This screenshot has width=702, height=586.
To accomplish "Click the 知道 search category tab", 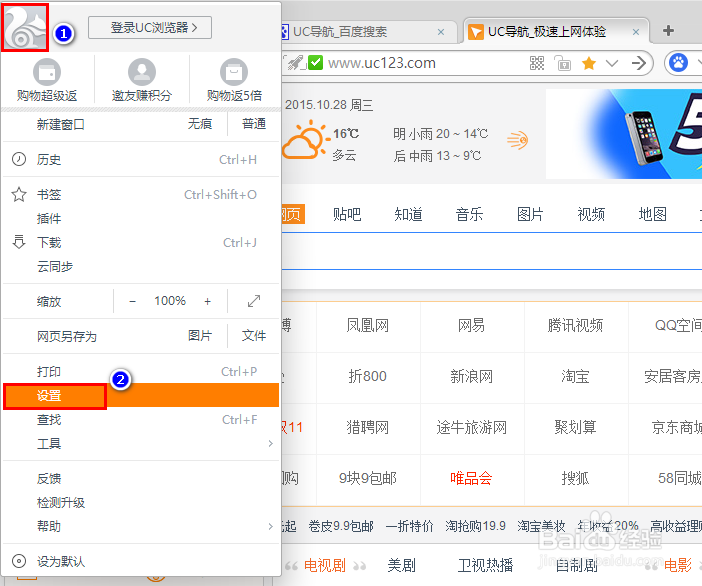I will (x=408, y=214).
